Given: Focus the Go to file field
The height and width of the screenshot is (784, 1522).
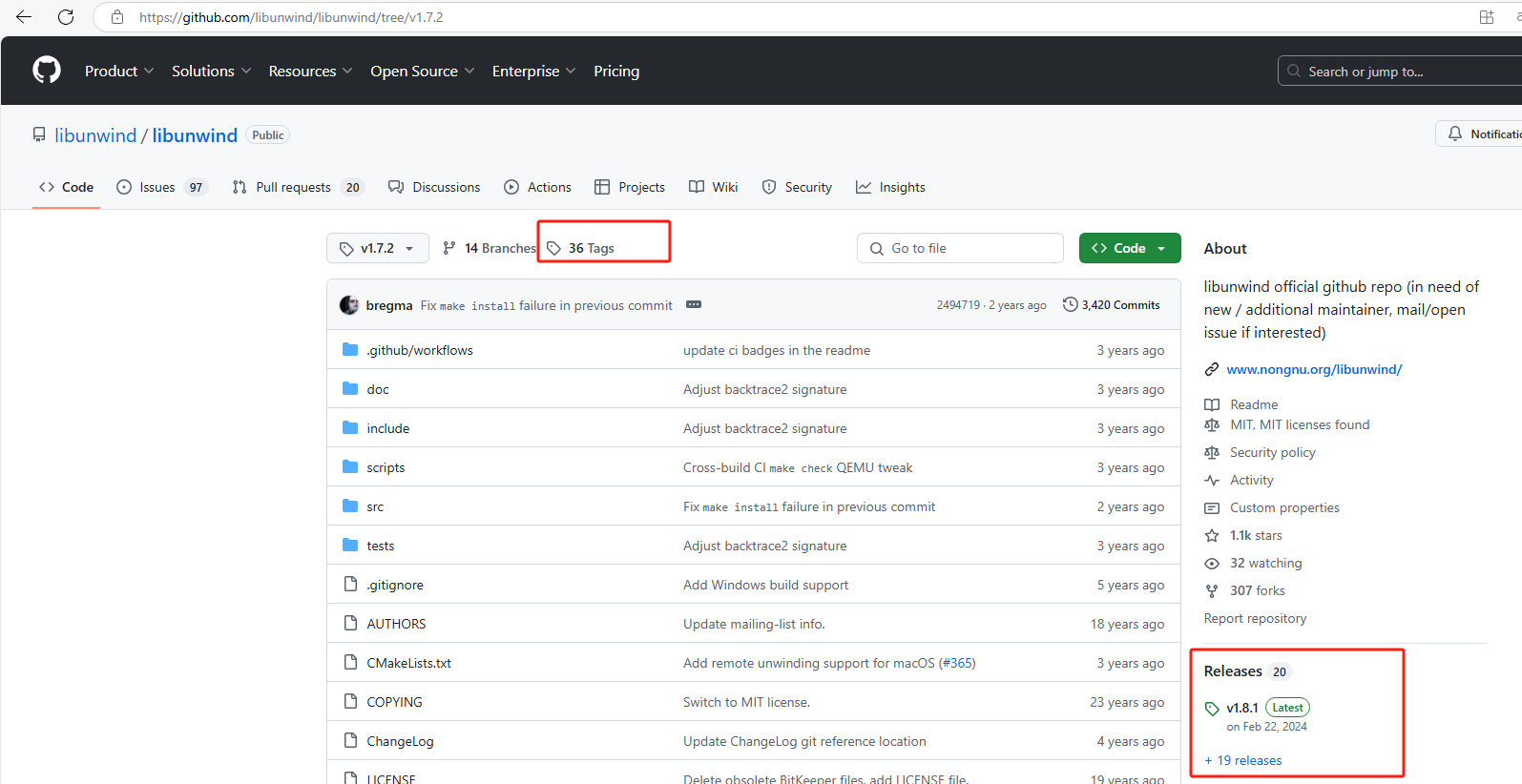Looking at the screenshot, I should 960,248.
